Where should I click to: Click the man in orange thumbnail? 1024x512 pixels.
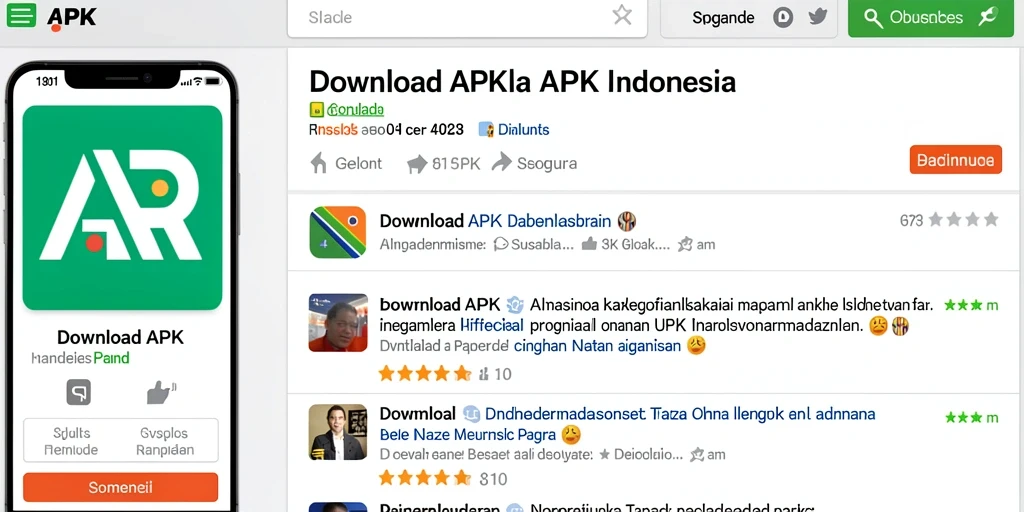[x=338, y=323]
